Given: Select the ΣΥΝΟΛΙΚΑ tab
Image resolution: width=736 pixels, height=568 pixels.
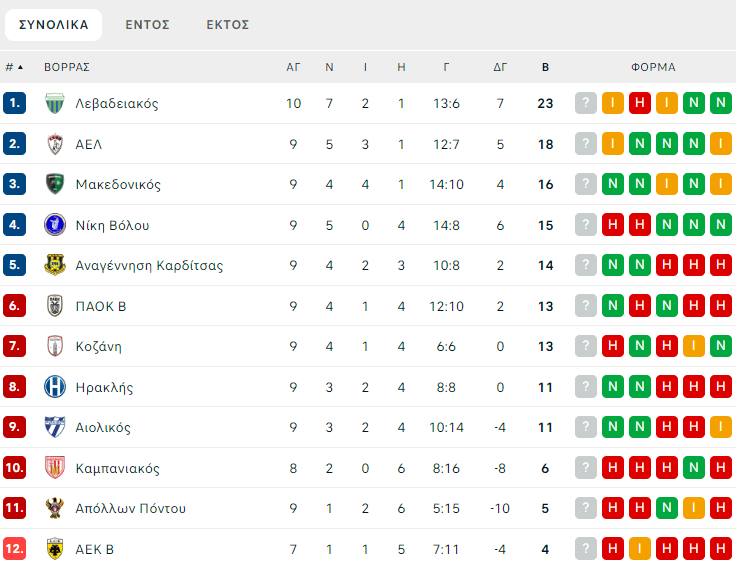Looking at the screenshot, I should [53, 24].
